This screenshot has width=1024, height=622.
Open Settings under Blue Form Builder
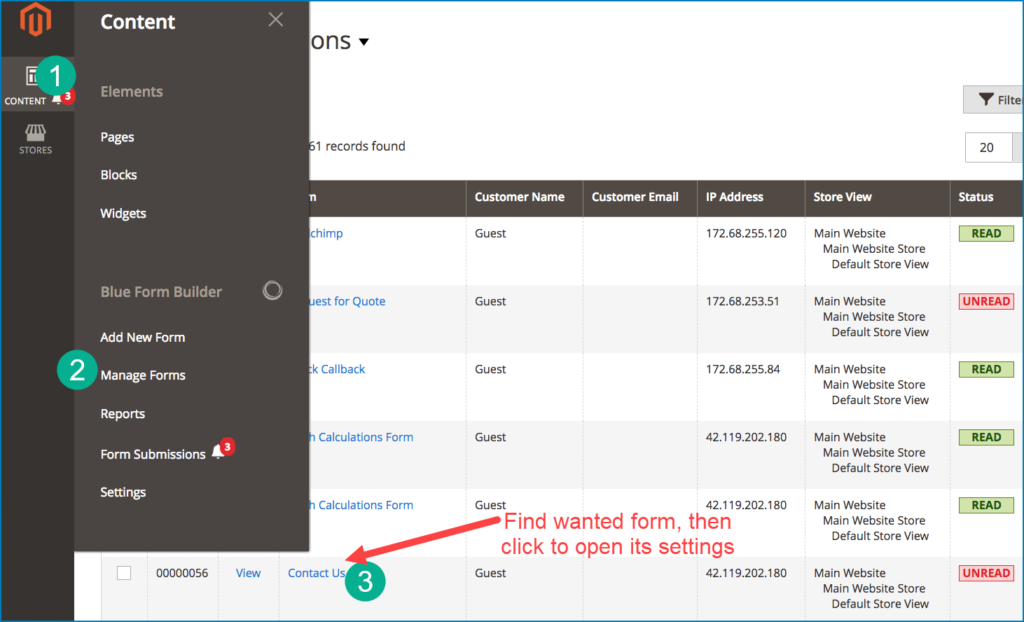[x=121, y=491]
